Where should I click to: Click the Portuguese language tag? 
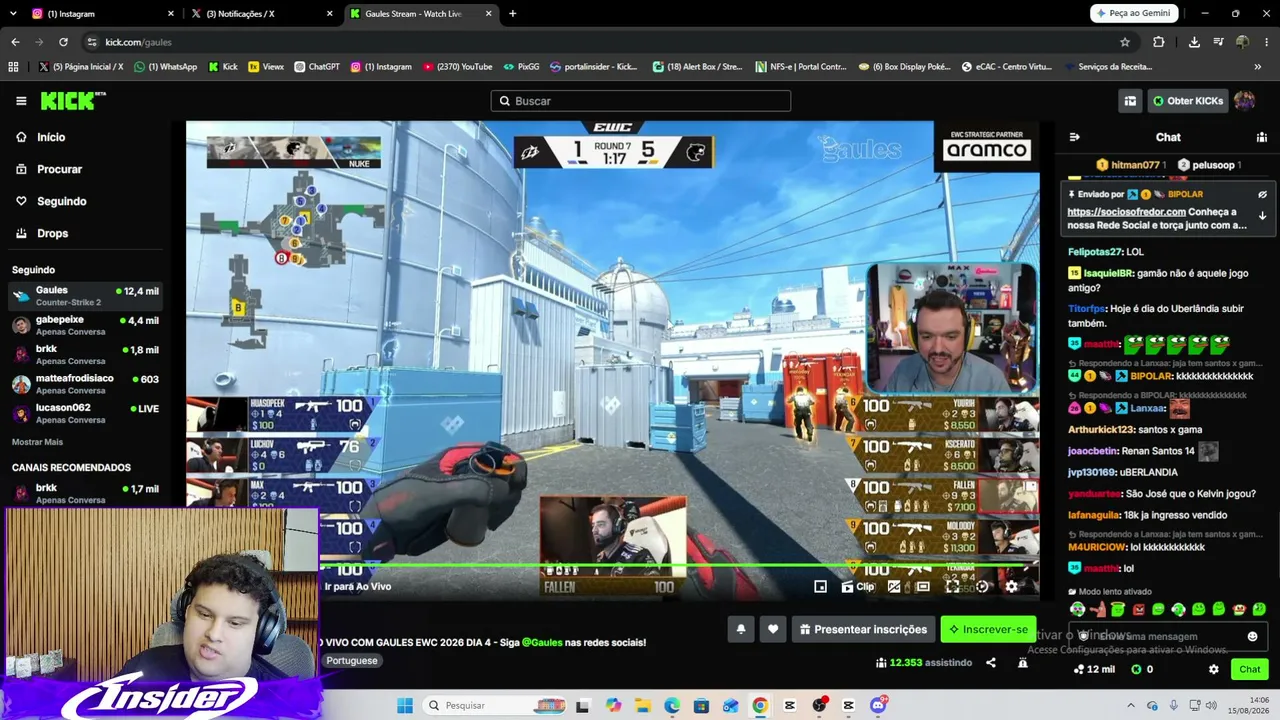352,661
